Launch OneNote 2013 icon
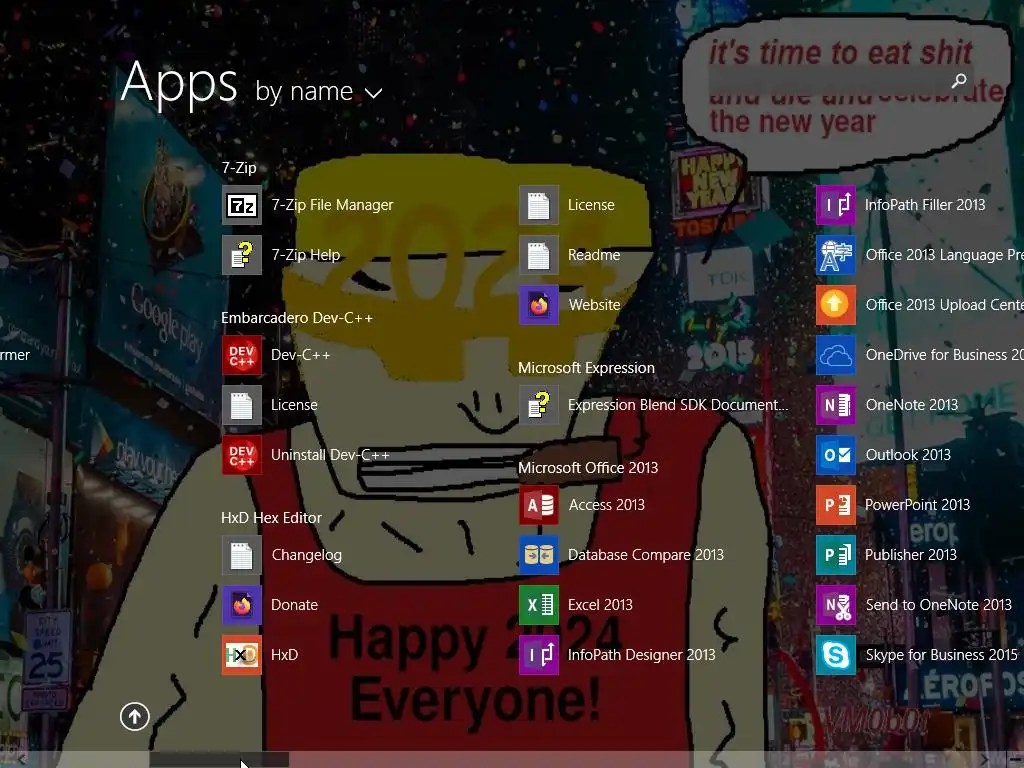The width and height of the screenshot is (1024, 768). click(x=836, y=405)
